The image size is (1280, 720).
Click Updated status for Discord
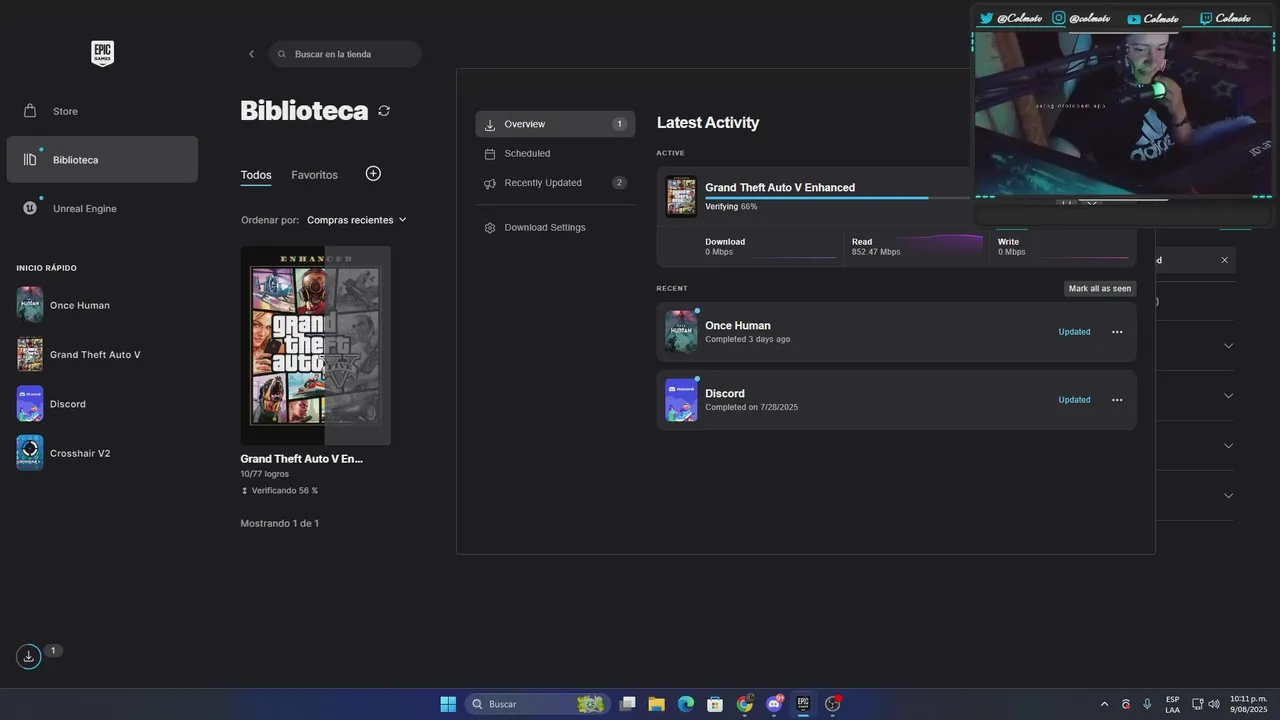pyautogui.click(x=1074, y=400)
